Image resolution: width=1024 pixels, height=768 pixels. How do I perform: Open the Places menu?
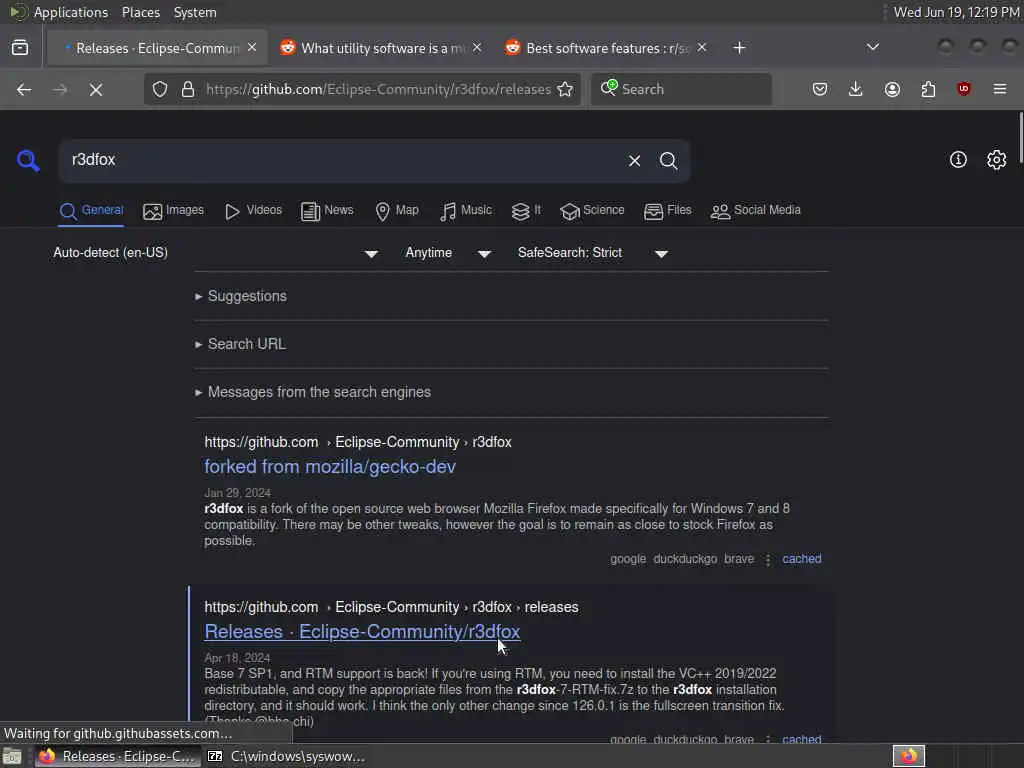point(140,12)
